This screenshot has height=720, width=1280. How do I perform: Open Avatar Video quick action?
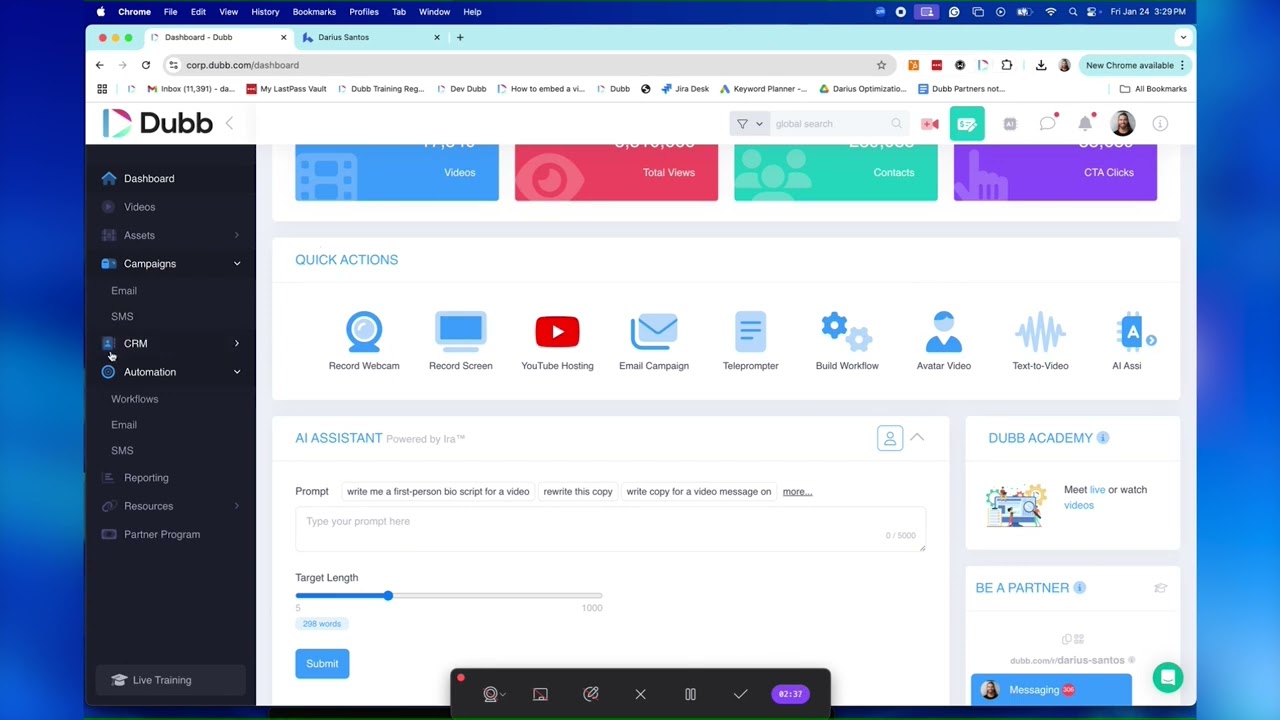(x=944, y=341)
